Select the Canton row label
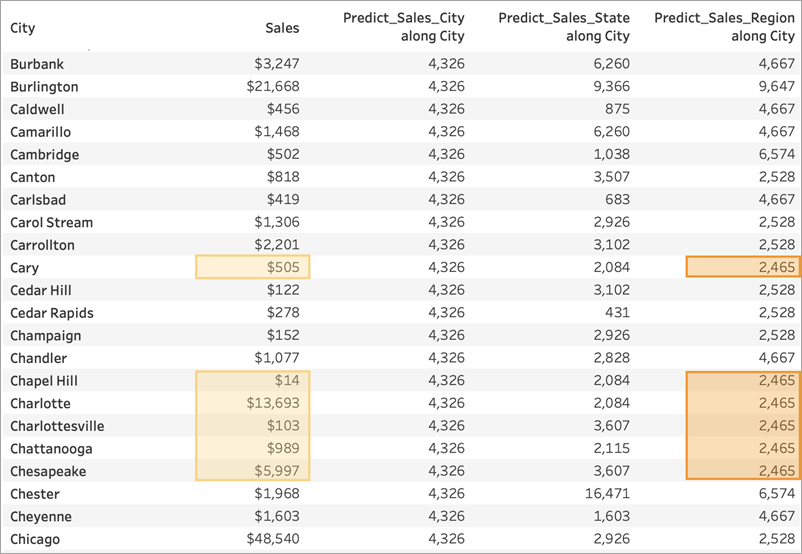The width and height of the screenshot is (802, 554). (32, 177)
